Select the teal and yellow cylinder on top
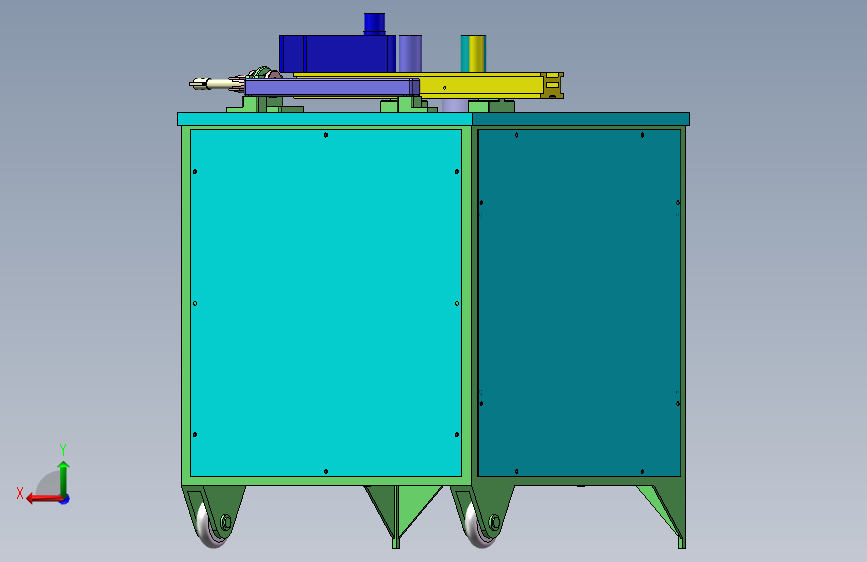This screenshot has width=867, height=562. point(473,54)
